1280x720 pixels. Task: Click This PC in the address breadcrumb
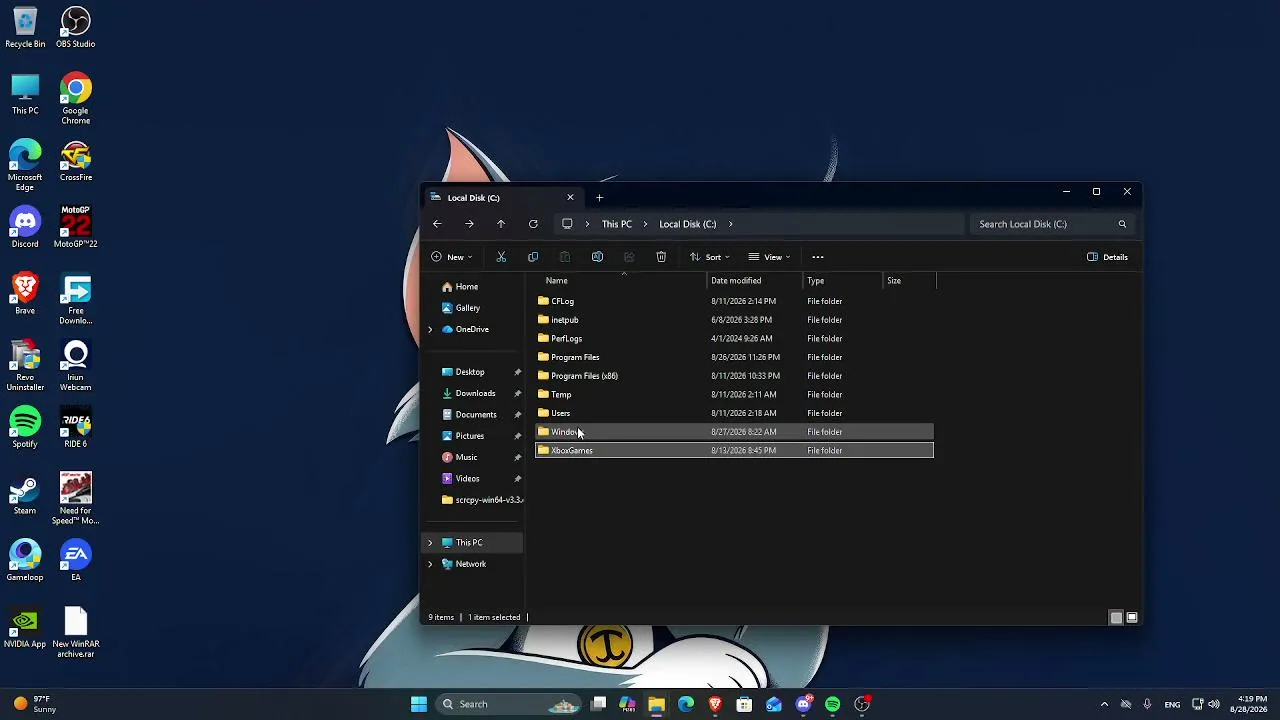[x=617, y=224]
